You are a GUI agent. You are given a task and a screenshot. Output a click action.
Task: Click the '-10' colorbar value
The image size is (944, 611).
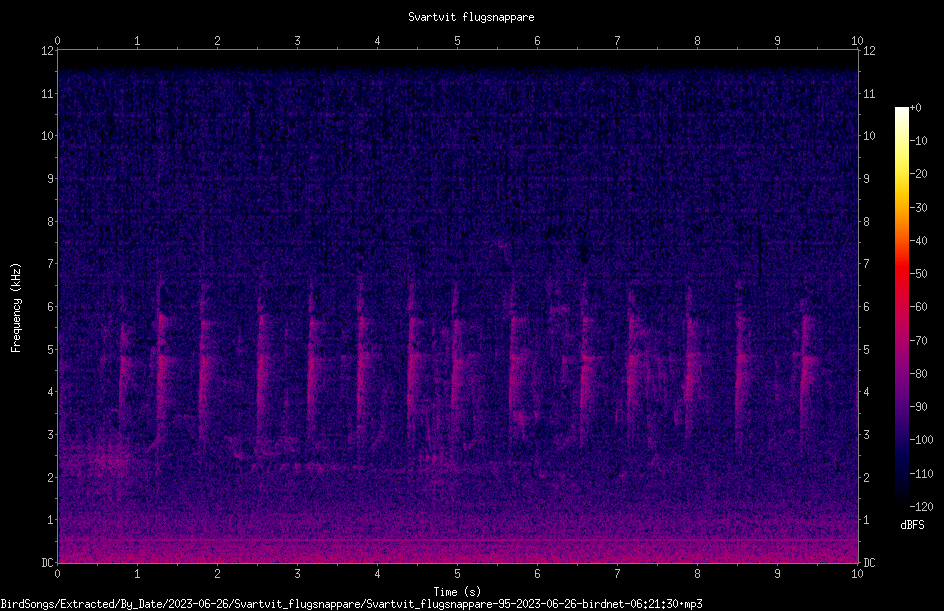click(918, 141)
